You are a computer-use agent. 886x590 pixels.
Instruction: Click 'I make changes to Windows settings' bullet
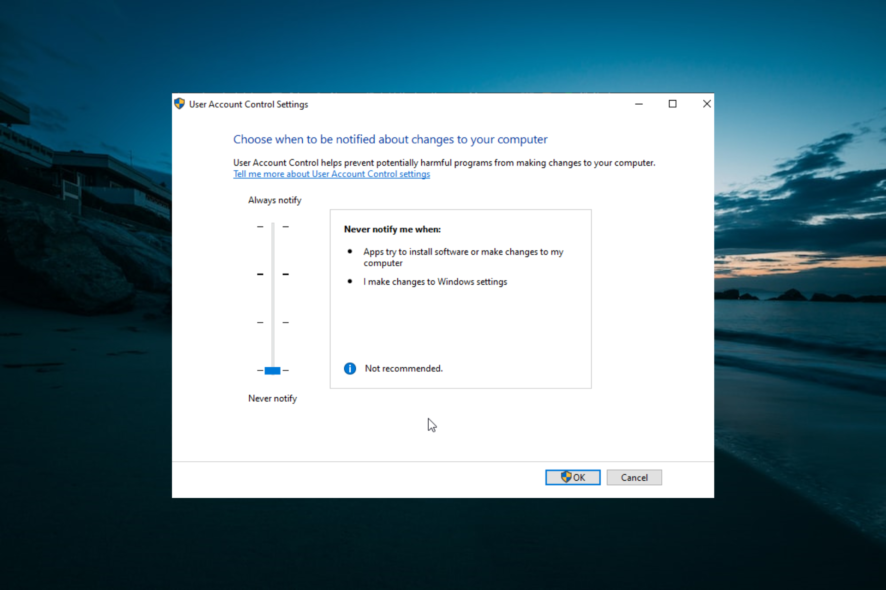[x=435, y=281]
